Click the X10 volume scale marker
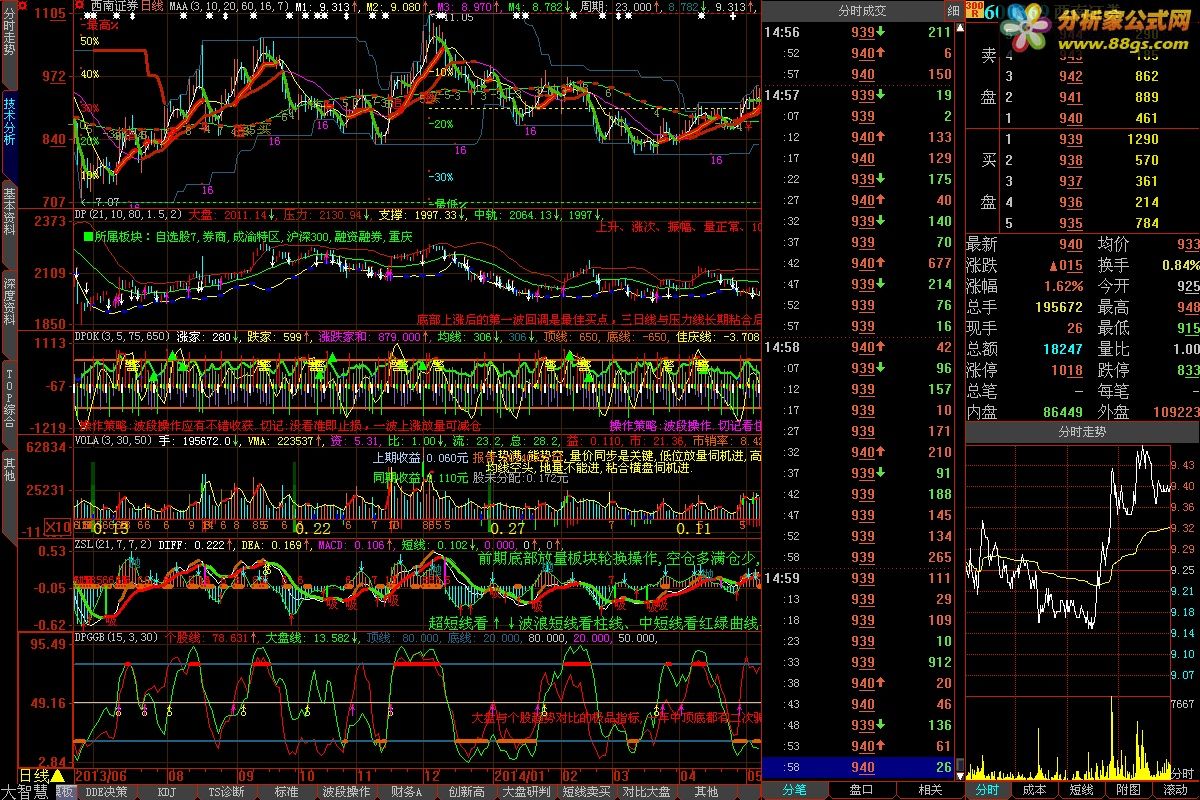The height and width of the screenshot is (800, 1200). click(60, 527)
